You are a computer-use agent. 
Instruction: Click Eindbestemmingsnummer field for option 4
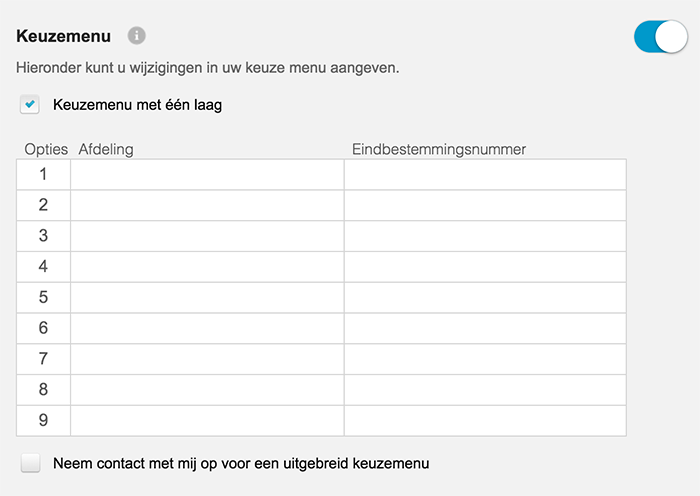tap(485, 267)
